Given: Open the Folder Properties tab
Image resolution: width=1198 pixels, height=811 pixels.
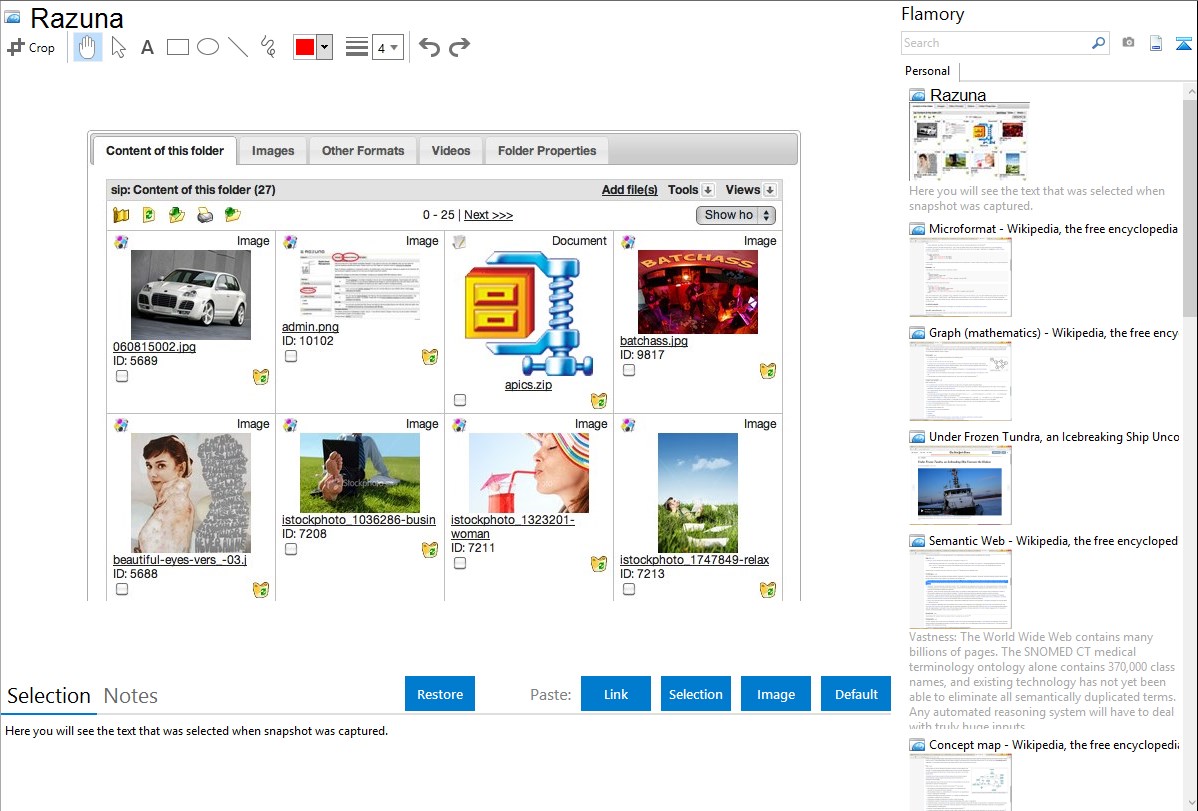Looking at the screenshot, I should (547, 151).
